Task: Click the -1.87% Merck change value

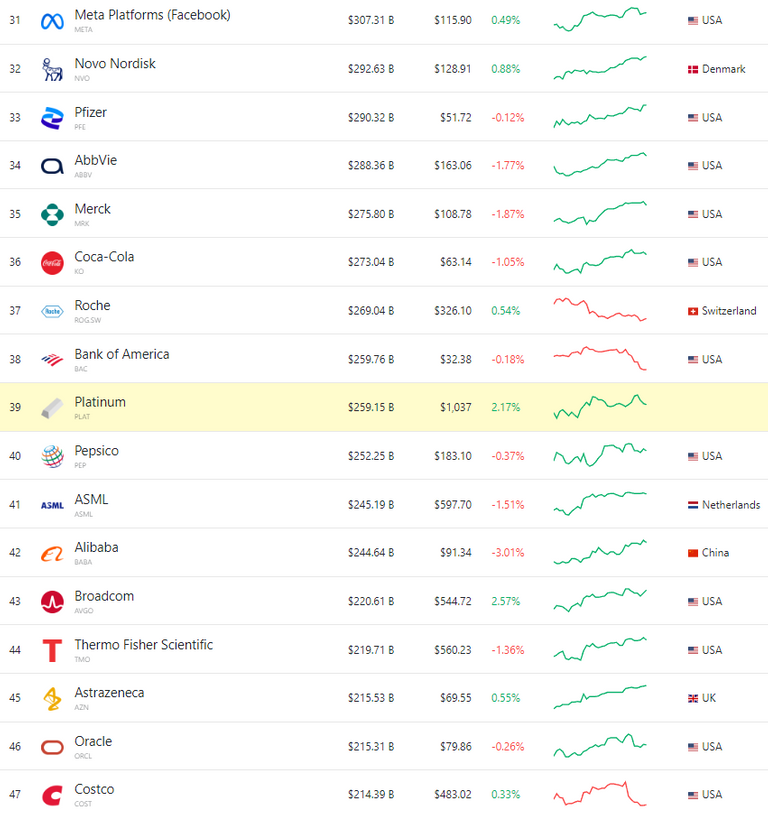Action: pyautogui.click(x=508, y=214)
